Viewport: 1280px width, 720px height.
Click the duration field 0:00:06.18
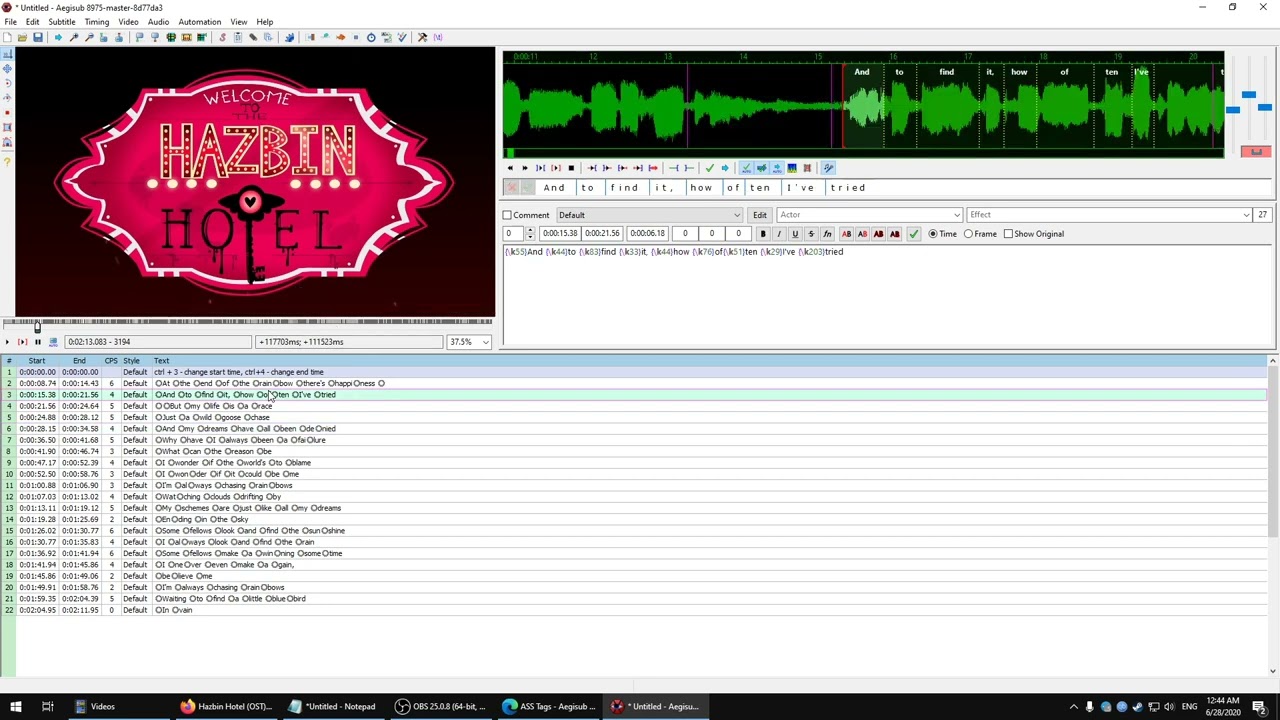648,234
